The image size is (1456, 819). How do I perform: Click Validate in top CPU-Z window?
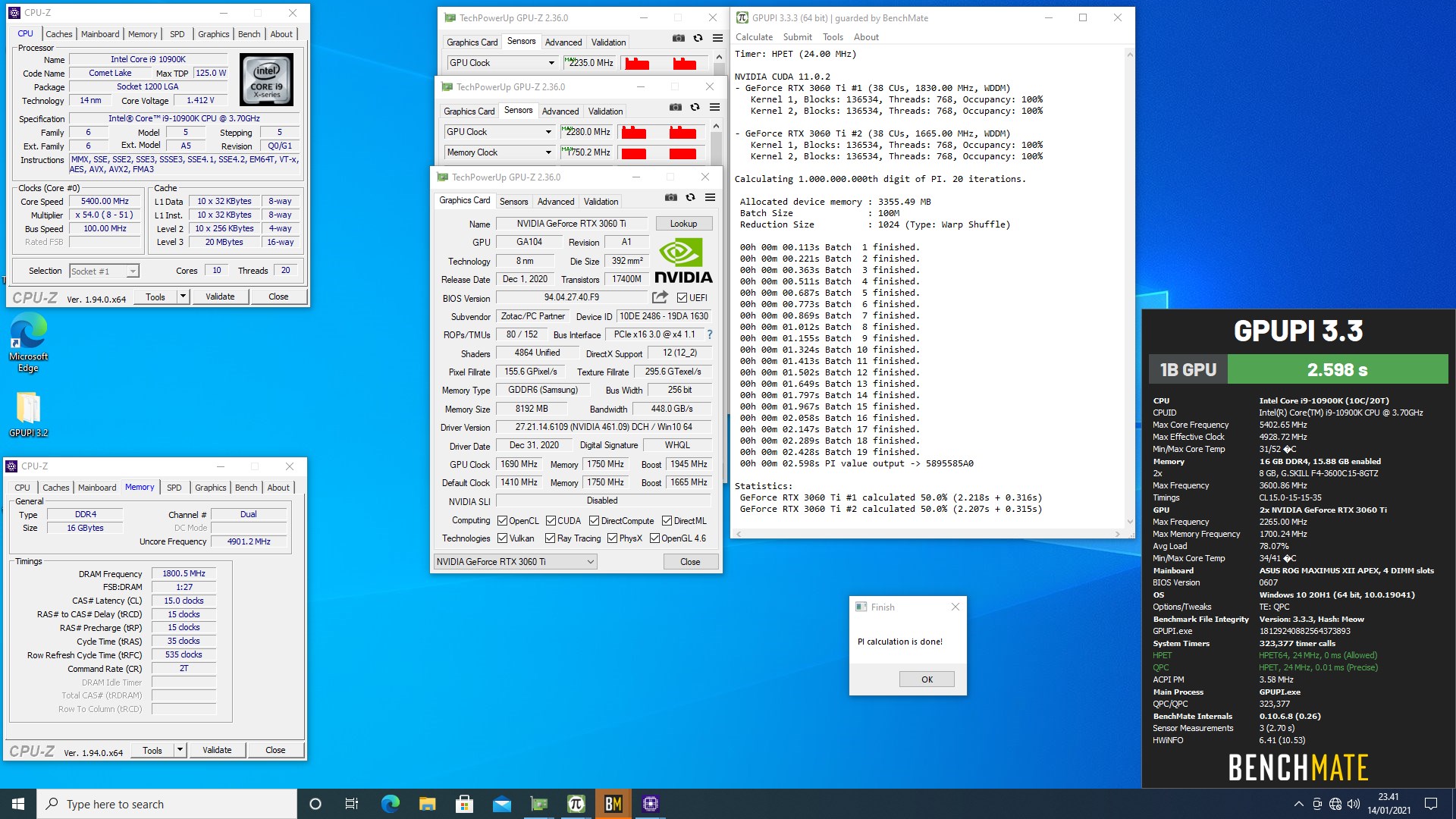pyautogui.click(x=220, y=297)
